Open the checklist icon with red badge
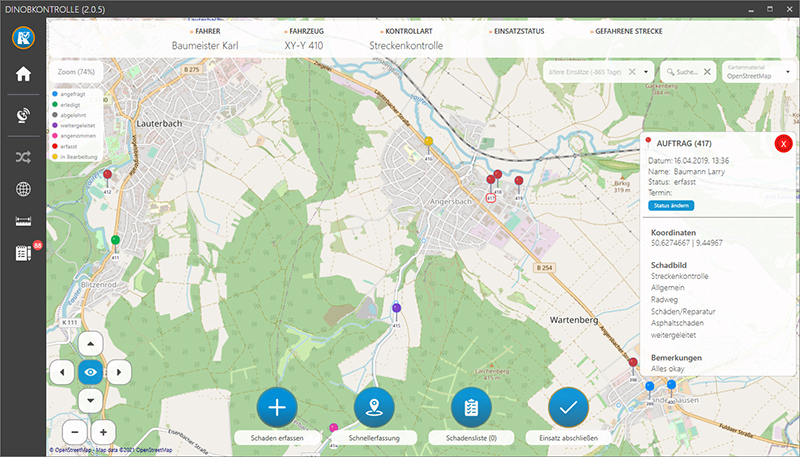 pos(24,254)
